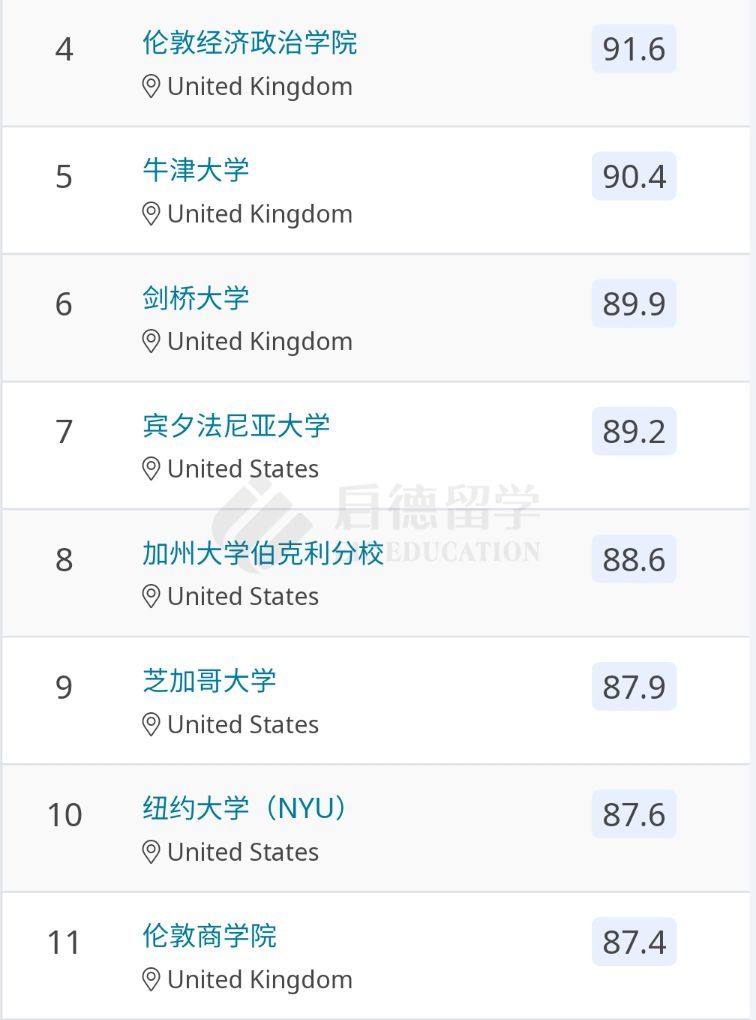756x1020 pixels.
Task: Click location pin icon under 牛津大学
Action: [x=151, y=214]
